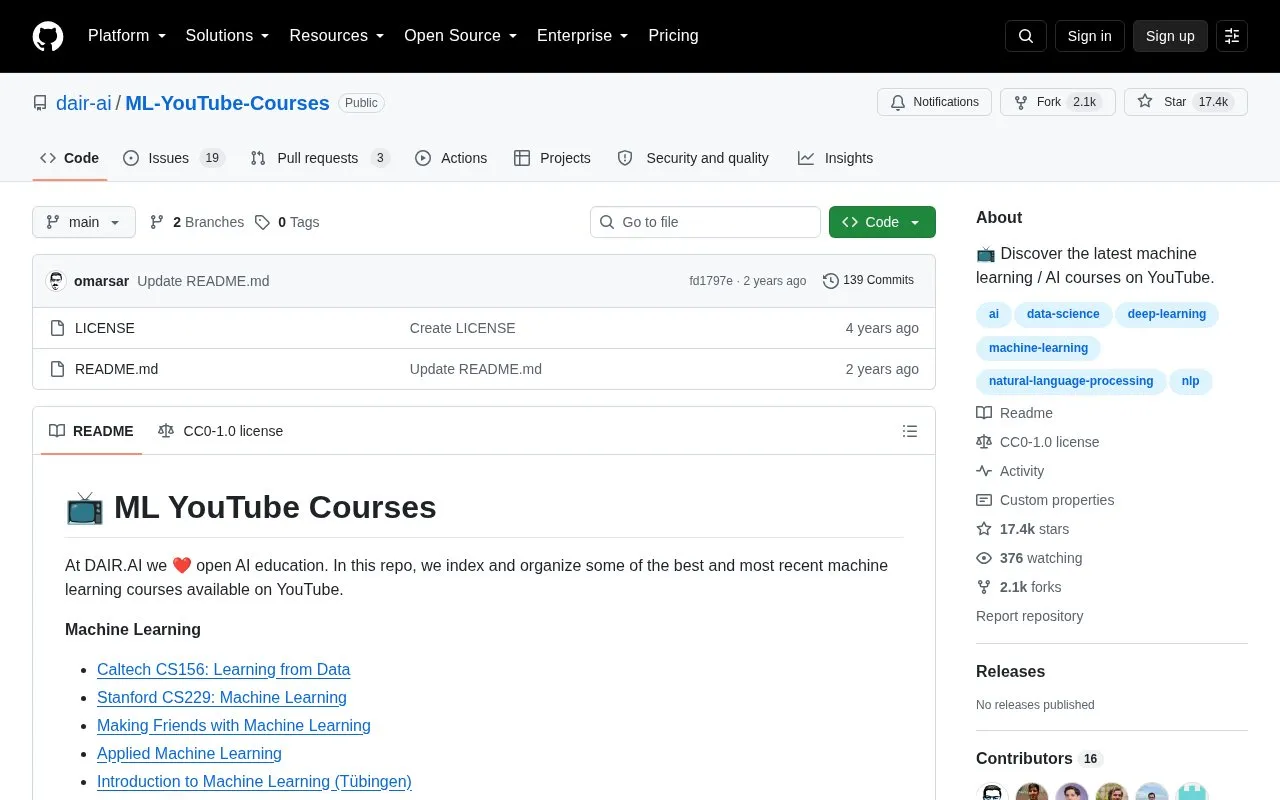Select the data-science topic tag

(x=1063, y=314)
